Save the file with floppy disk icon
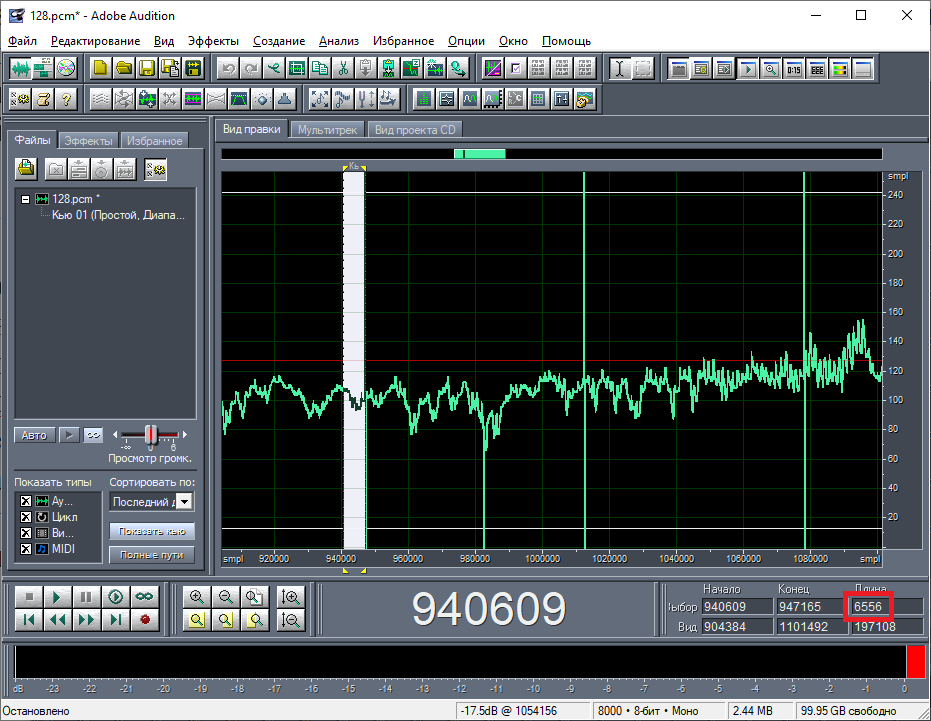This screenshot has height=721, width=931. coord(147,69)
